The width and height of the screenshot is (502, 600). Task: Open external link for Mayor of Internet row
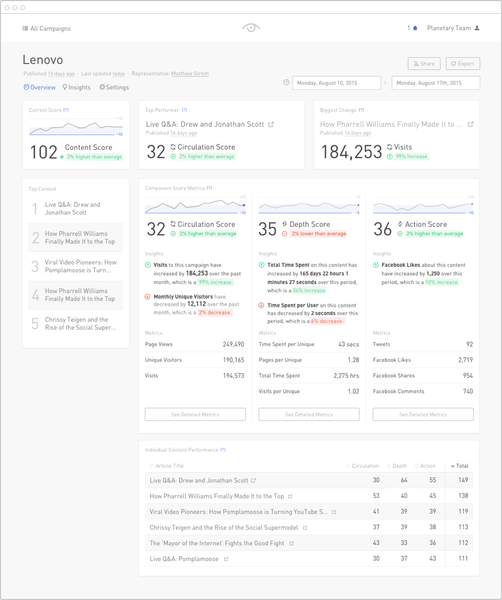click(292, 543)
